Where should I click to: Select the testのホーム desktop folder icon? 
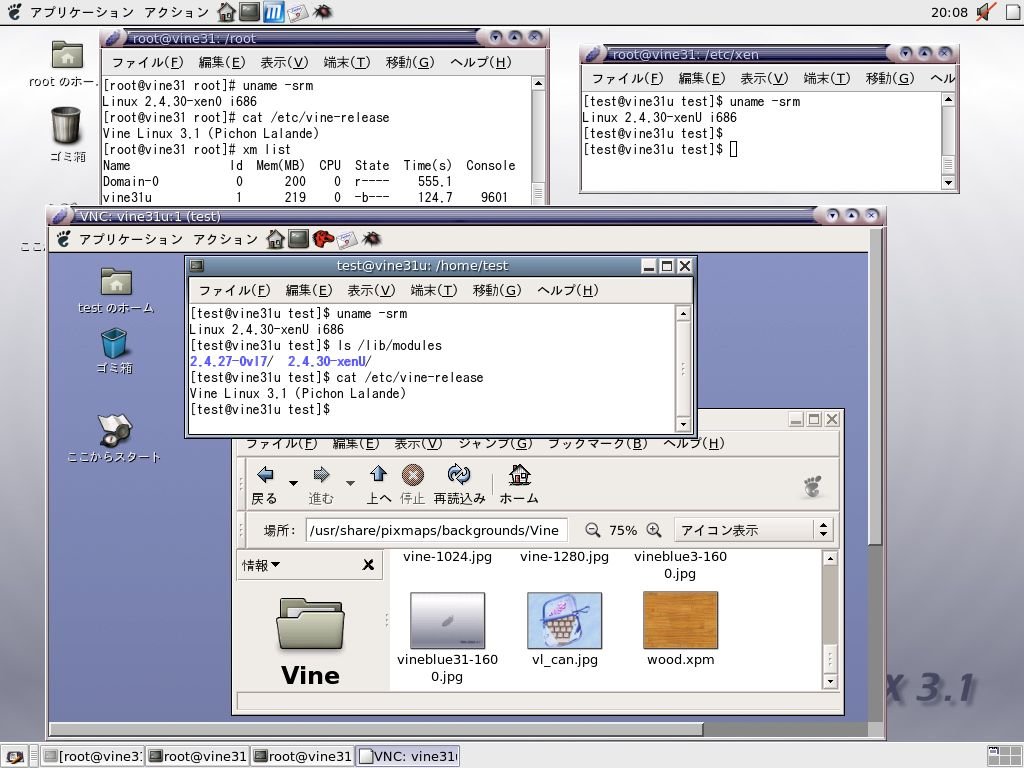(116, 282)
